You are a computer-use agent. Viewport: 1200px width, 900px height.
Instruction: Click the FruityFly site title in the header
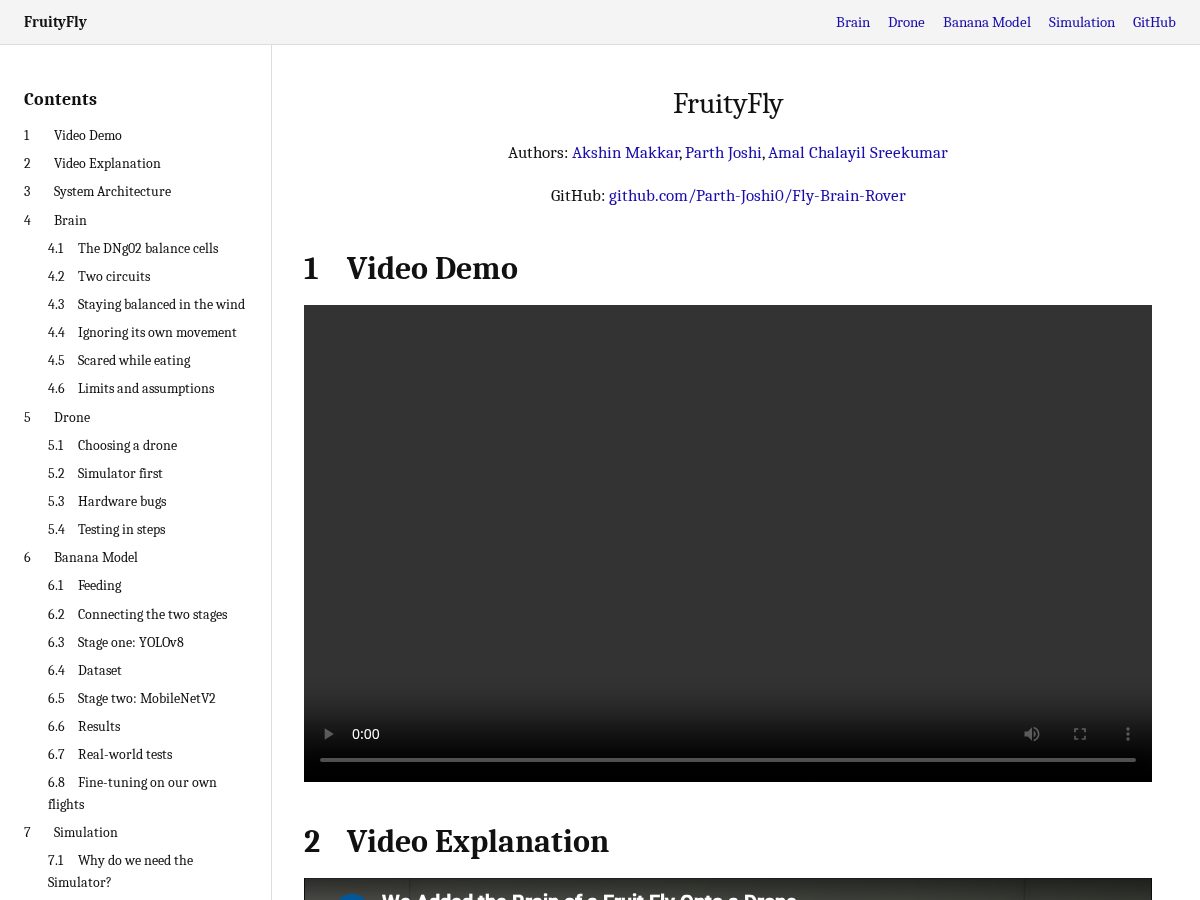55,22
